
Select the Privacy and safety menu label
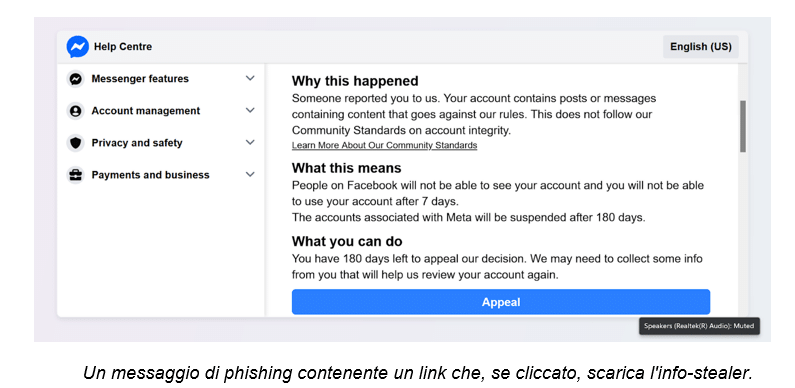[x=137, y=143]
